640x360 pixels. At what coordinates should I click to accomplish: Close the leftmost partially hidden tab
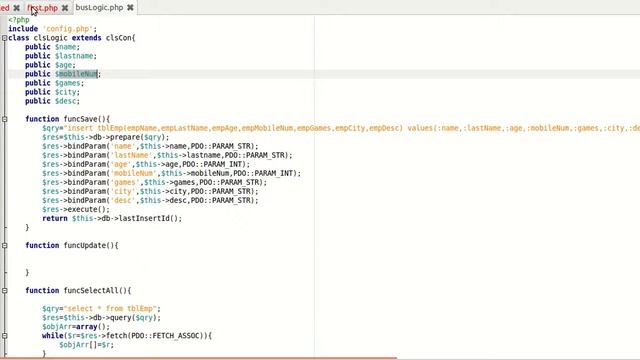(17, 8)
